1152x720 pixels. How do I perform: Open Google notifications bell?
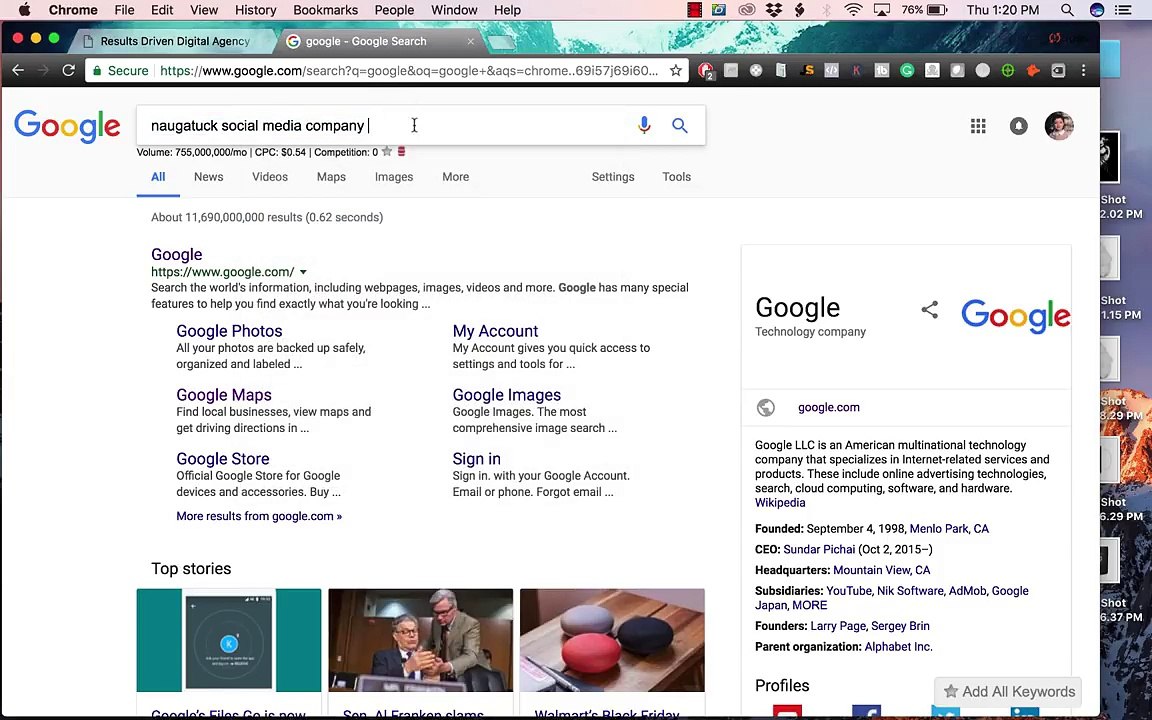(1018, 126)
